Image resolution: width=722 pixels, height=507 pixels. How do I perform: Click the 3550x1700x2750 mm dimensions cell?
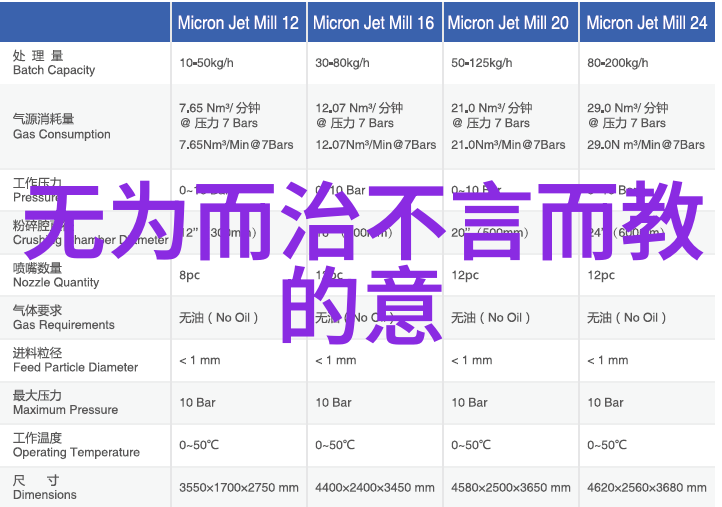[239, 487]
